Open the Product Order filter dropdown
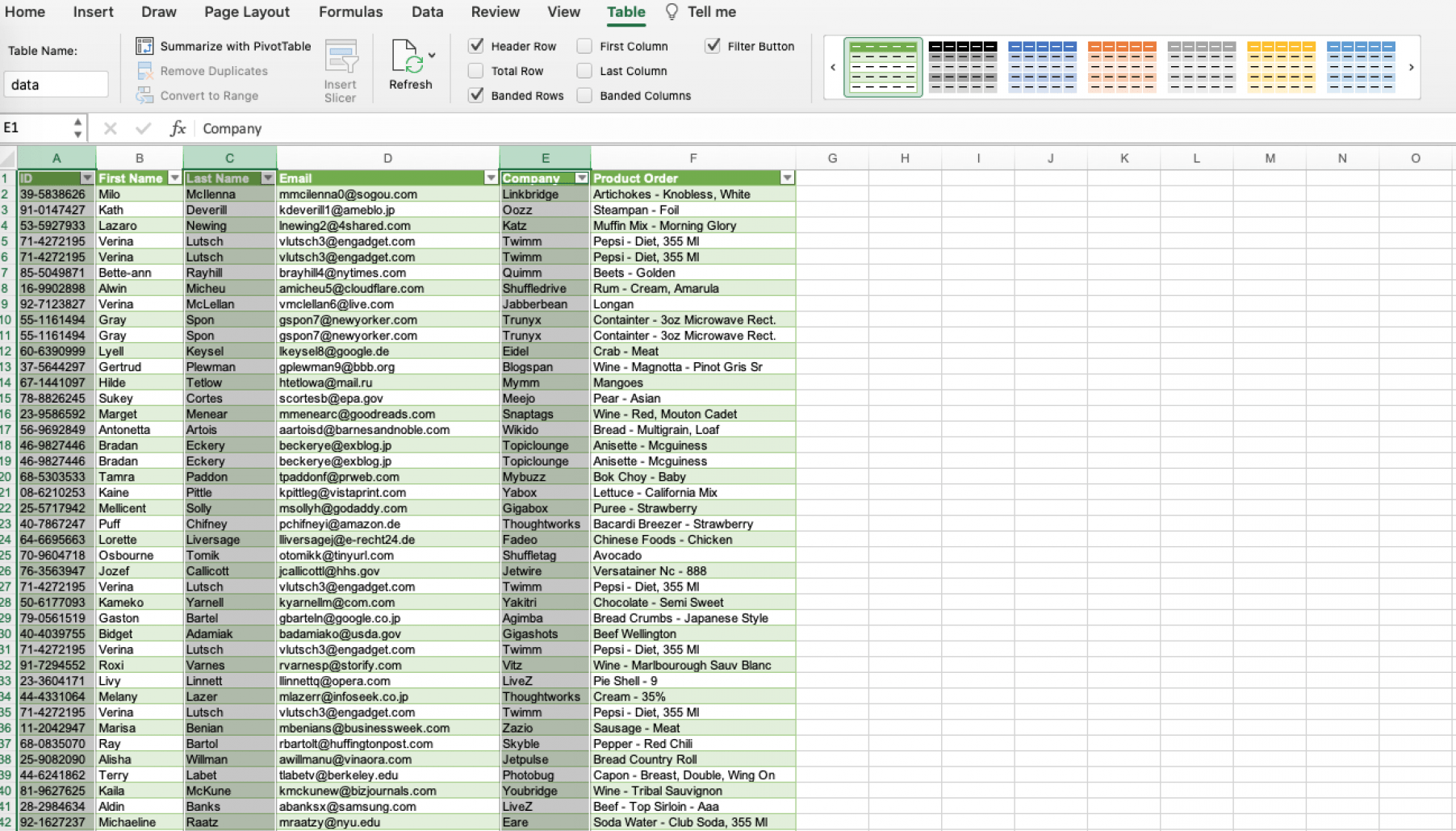1456x831 pixels. (787, 177)
